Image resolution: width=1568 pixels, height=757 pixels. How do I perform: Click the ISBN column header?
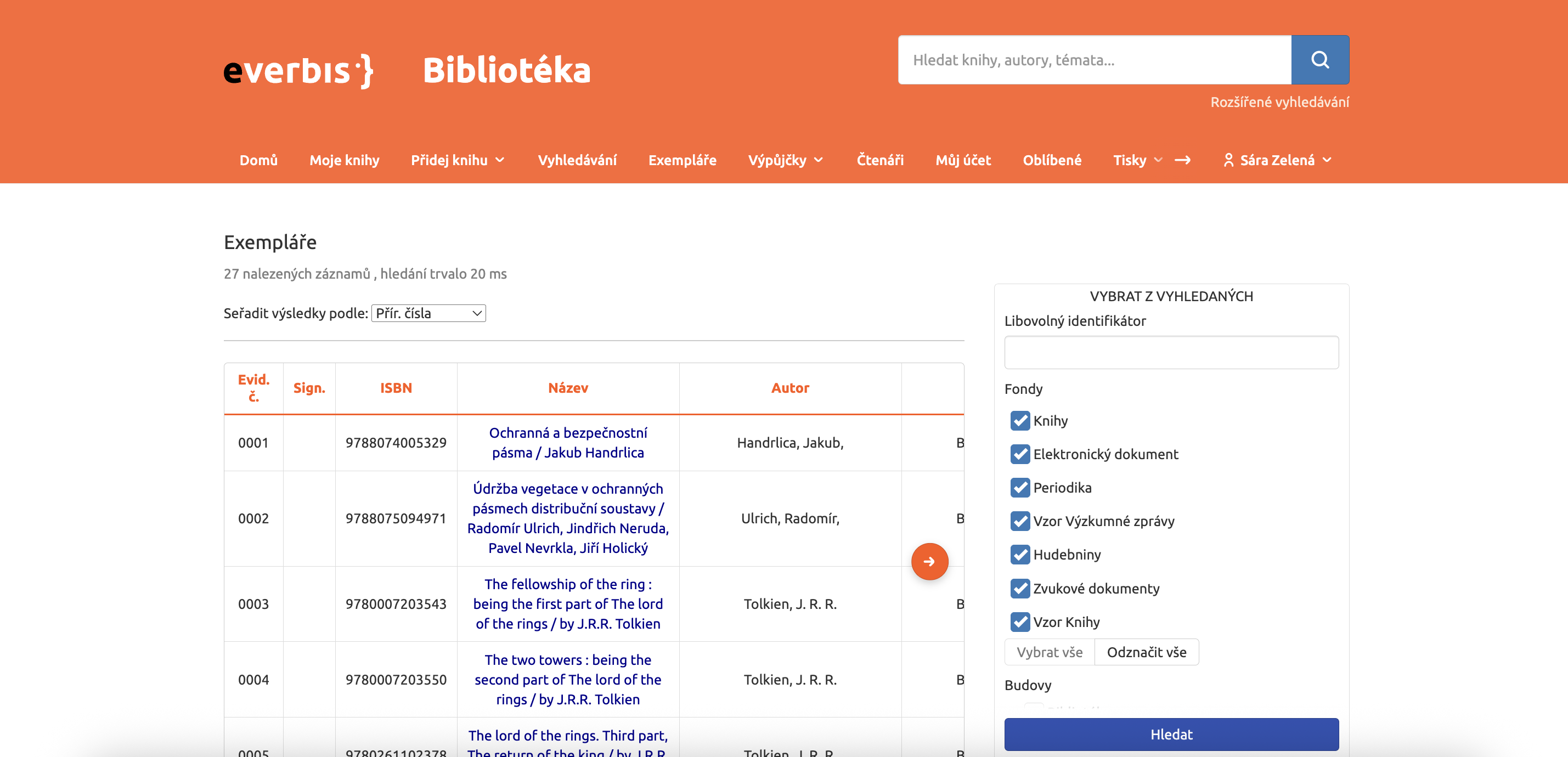396,388
